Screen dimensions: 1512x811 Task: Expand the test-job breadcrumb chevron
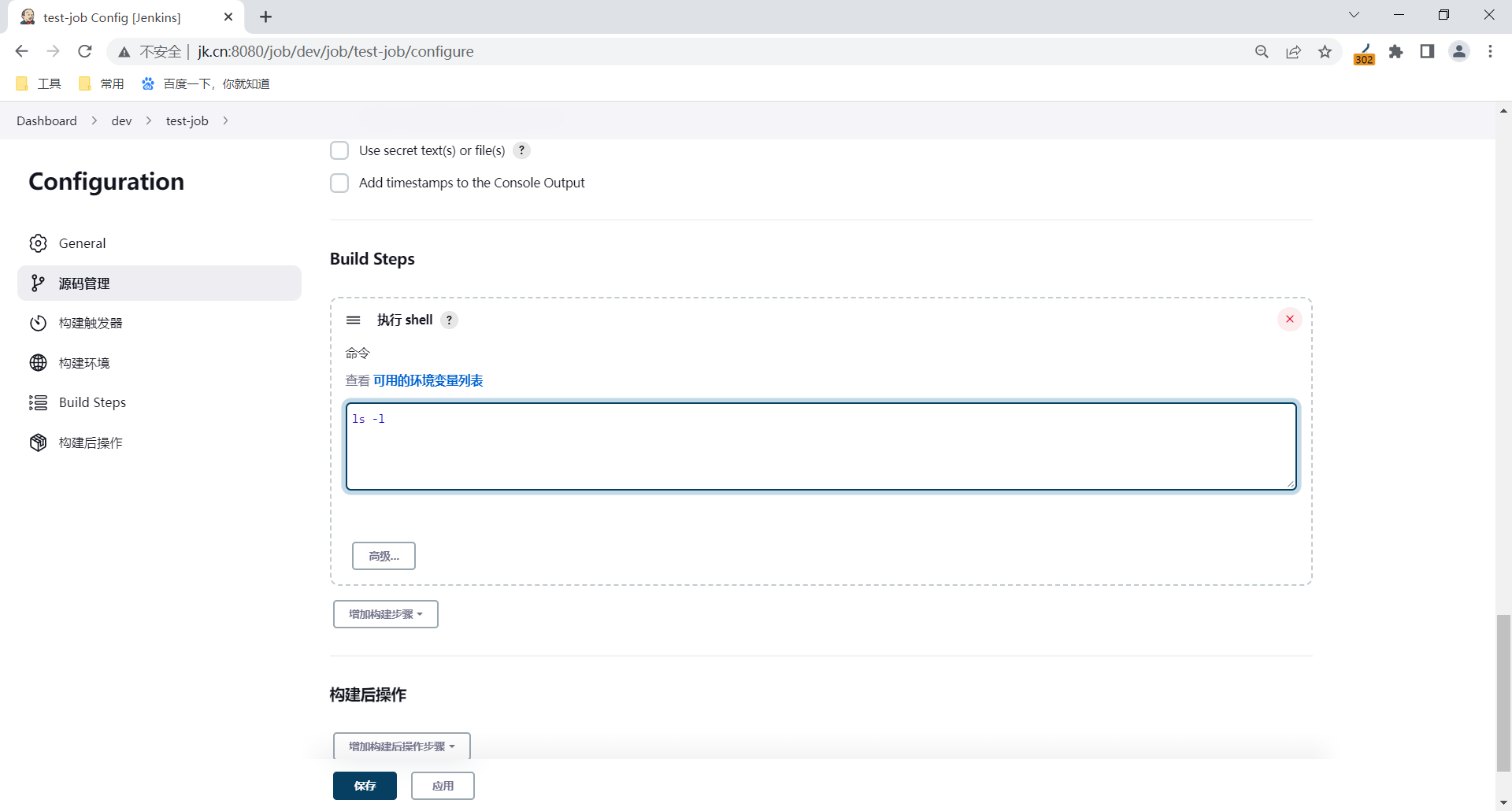click(x=225, y=120)
